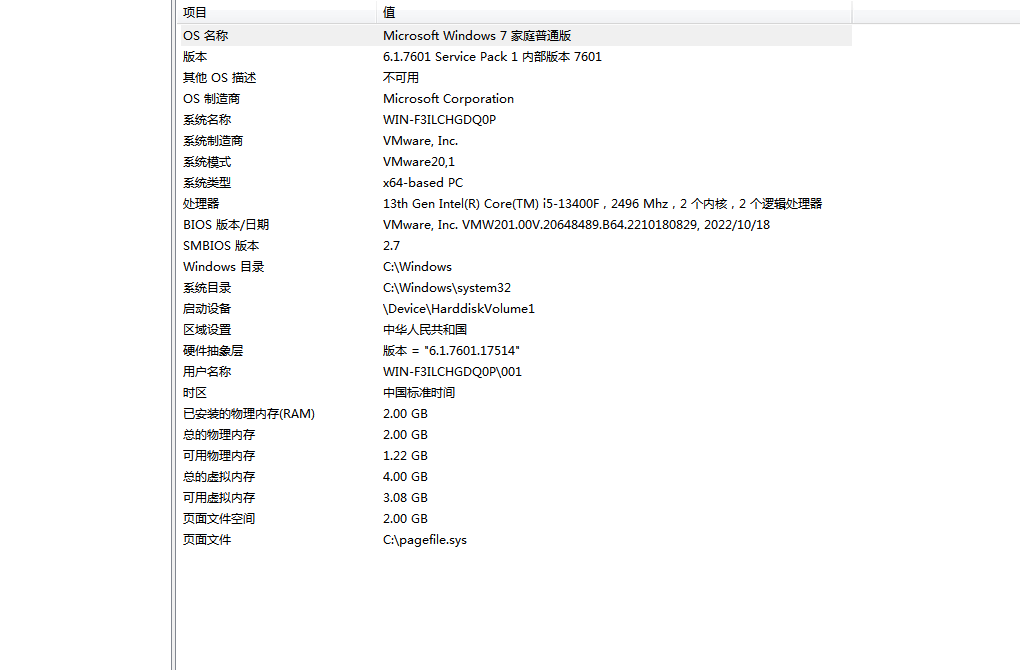Click value 中国标准时间

click(x=419, y=393)
